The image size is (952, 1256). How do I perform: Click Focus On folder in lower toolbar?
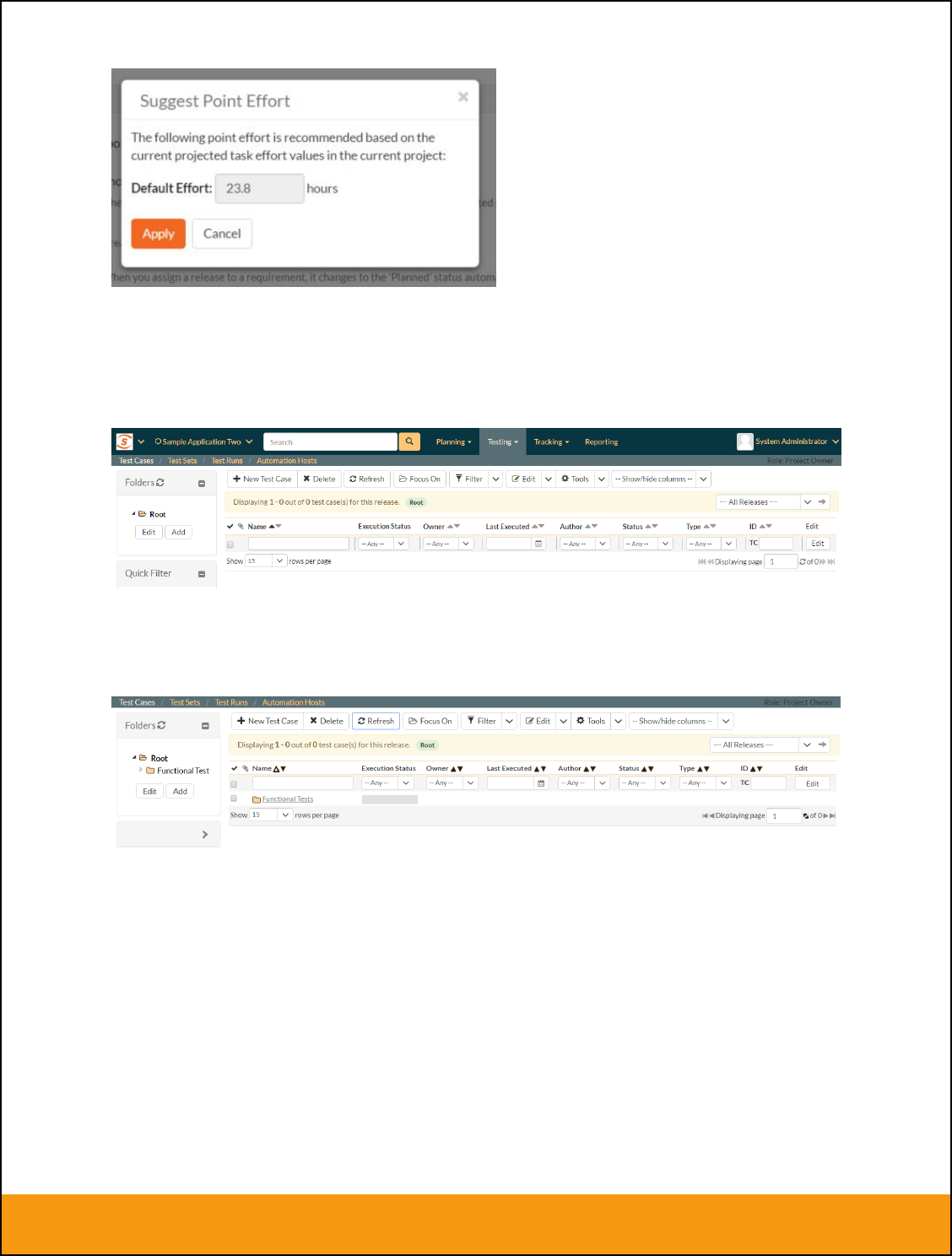[430, 721]
